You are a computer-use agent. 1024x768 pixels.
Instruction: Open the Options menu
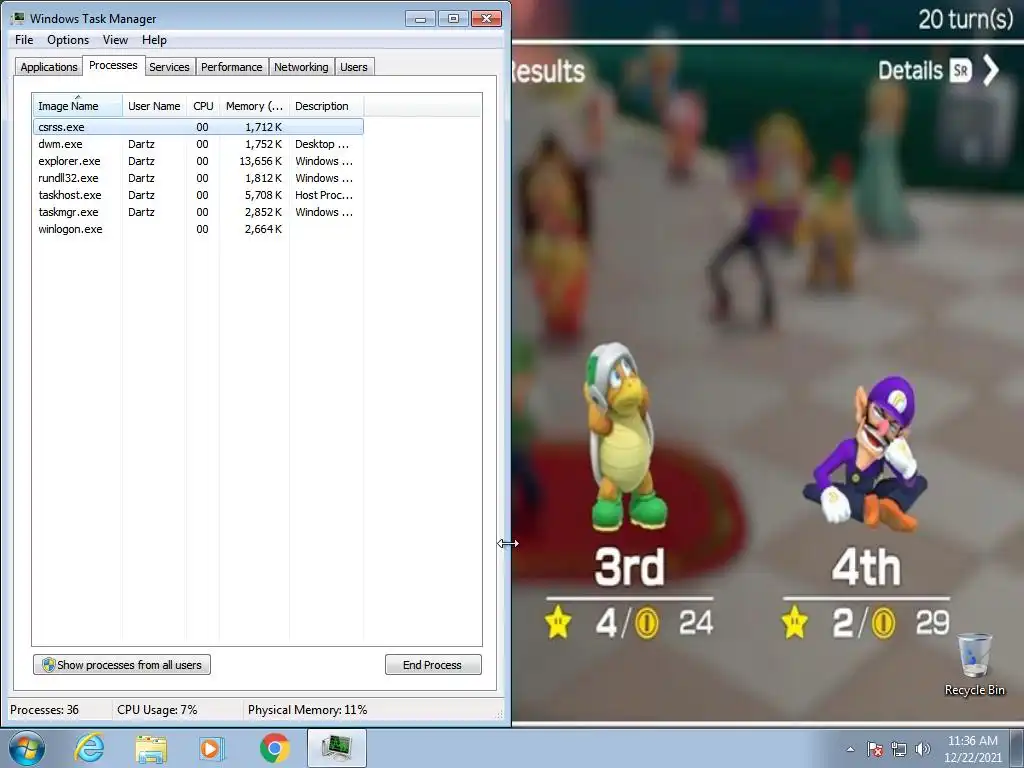68,40
